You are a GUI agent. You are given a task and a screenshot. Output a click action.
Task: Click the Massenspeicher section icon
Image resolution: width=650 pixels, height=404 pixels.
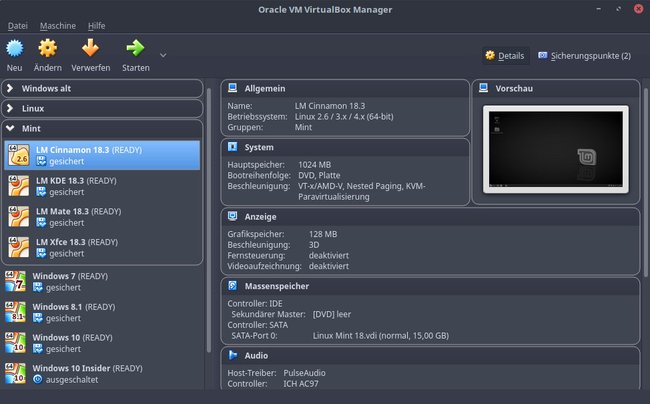pos(233,285)
